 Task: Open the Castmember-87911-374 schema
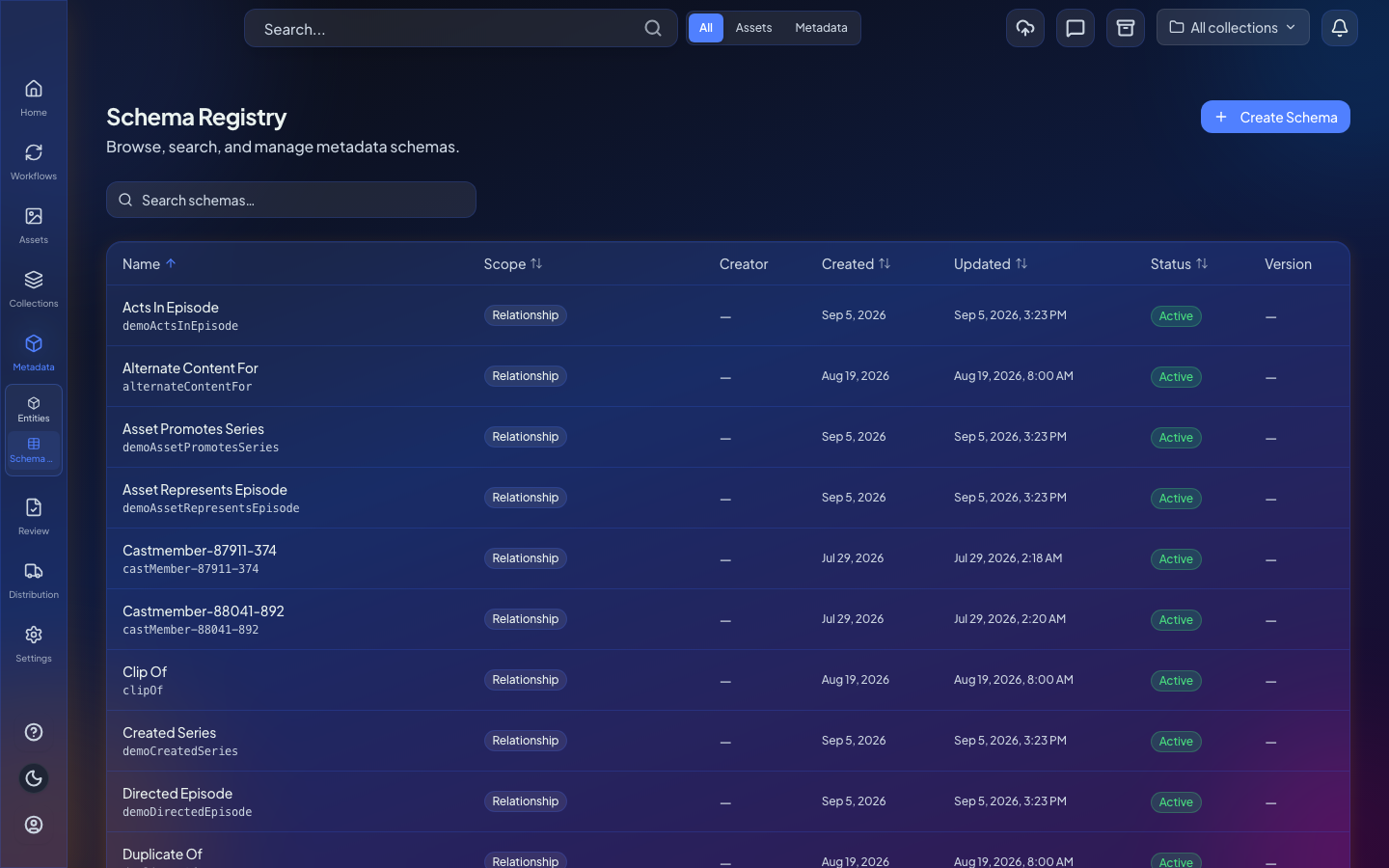click(x=200, y=551)
